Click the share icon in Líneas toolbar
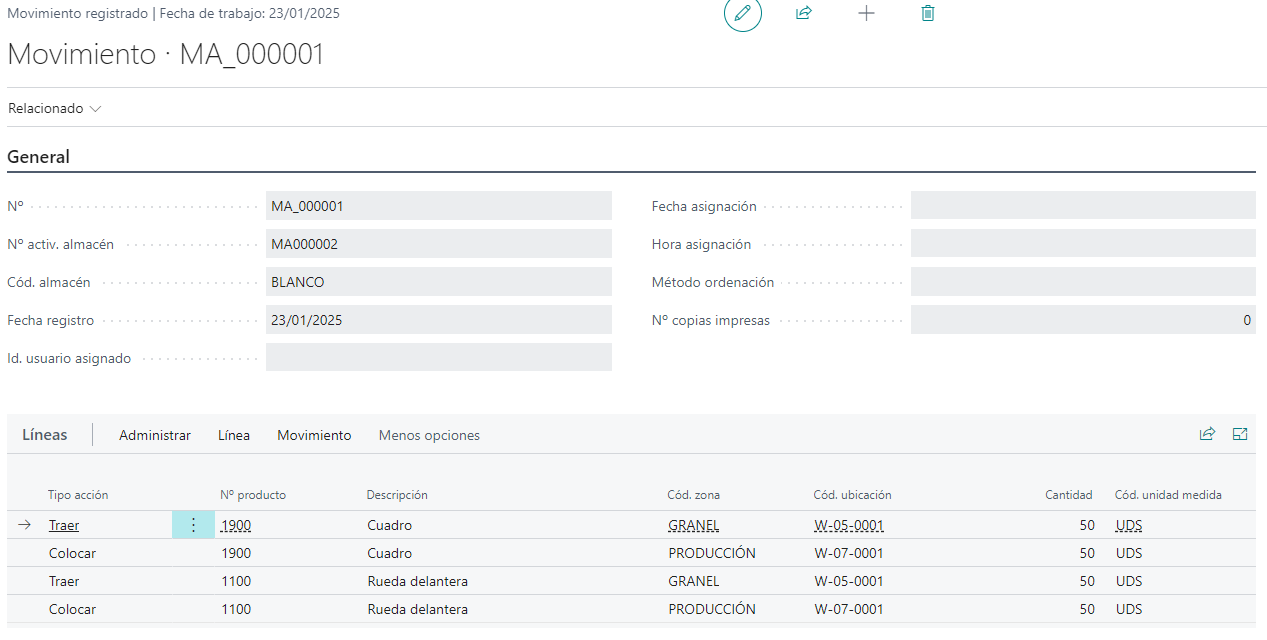Screen dimensions: 1267x640 click(1207, 434)
